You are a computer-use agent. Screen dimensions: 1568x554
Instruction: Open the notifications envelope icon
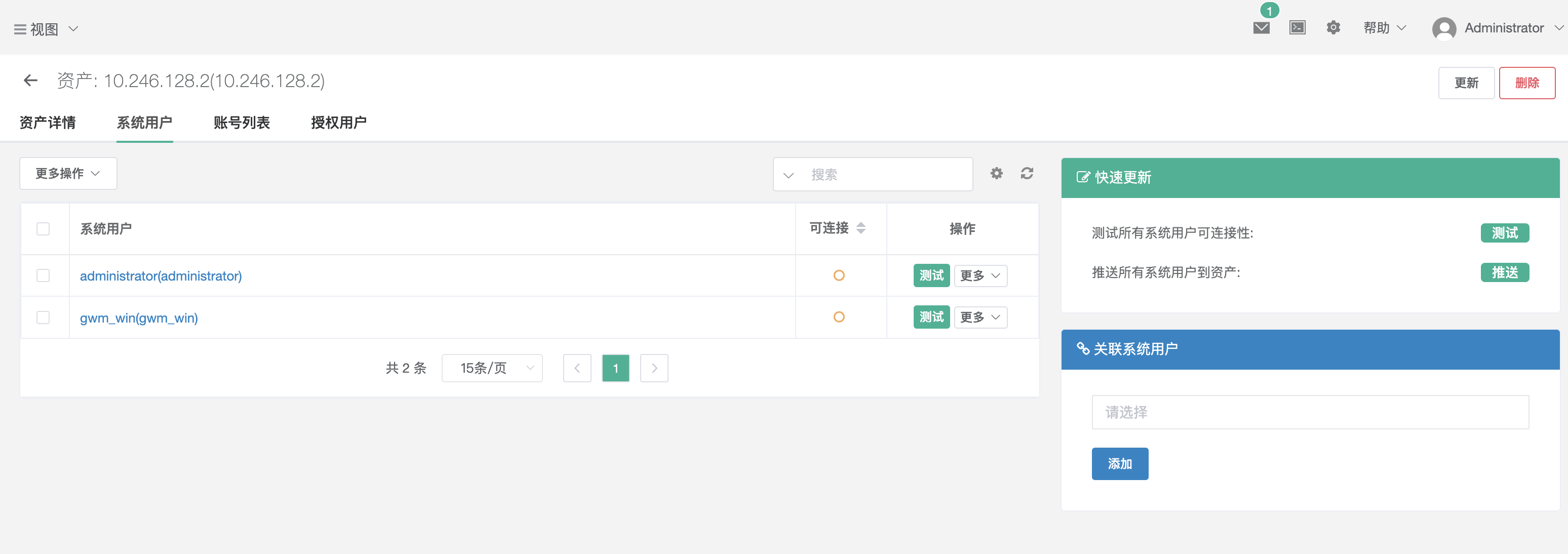(1261, 27)
